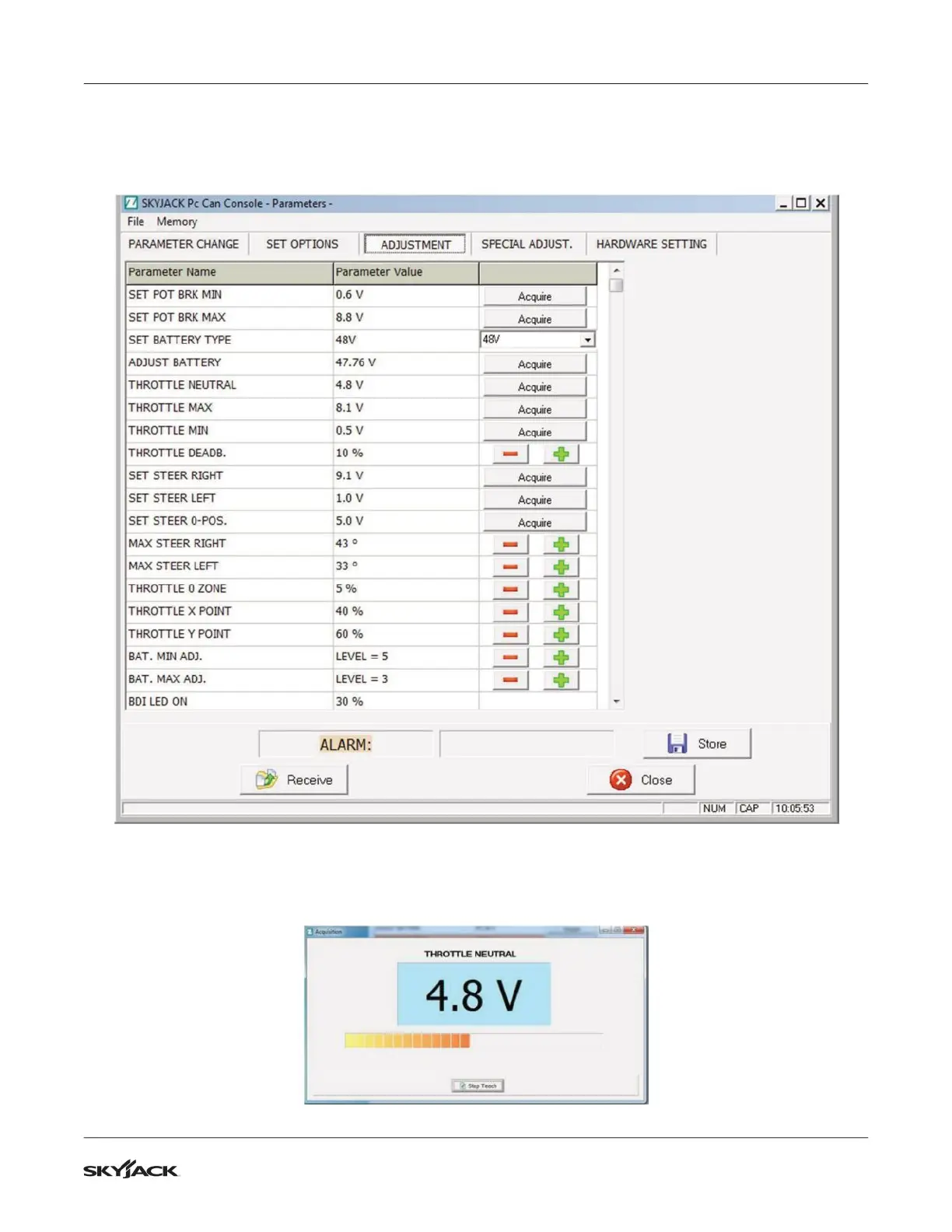The image size is (952, 1232).
Task: Click the throttle voltage progress bar
Action: pyautogui.click(x=473, y=1041)
